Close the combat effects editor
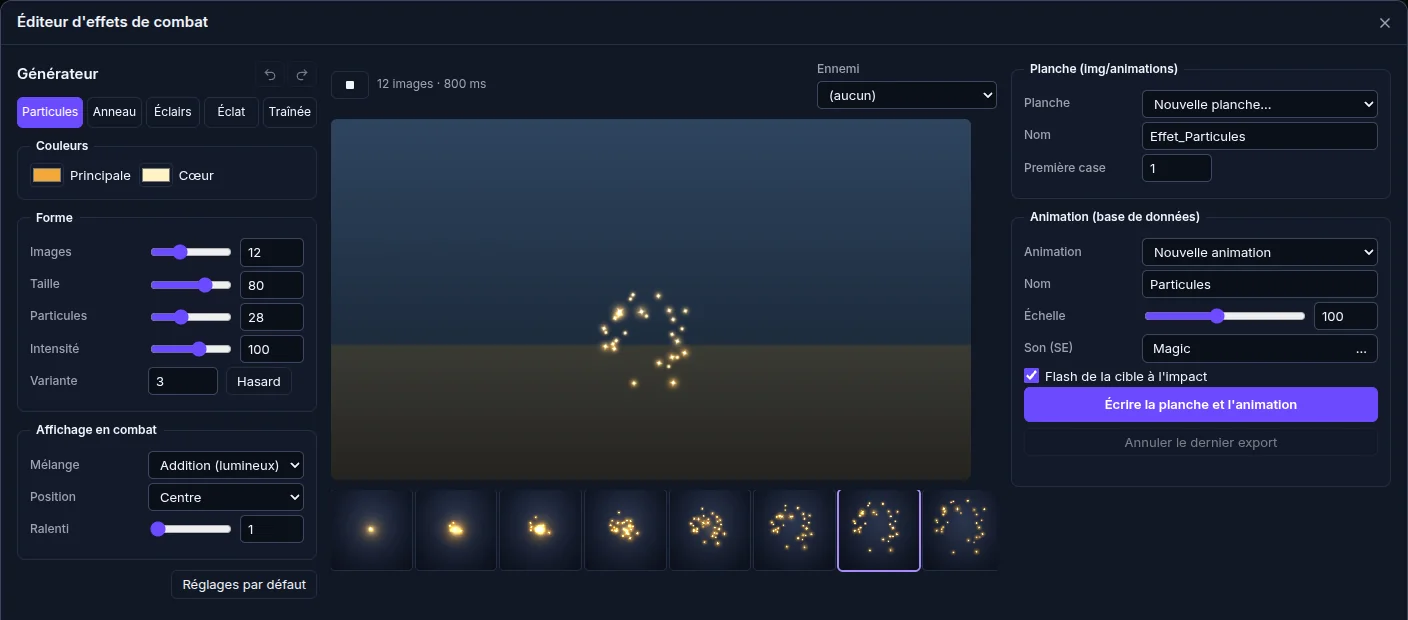 click(x=1385, y=23)
